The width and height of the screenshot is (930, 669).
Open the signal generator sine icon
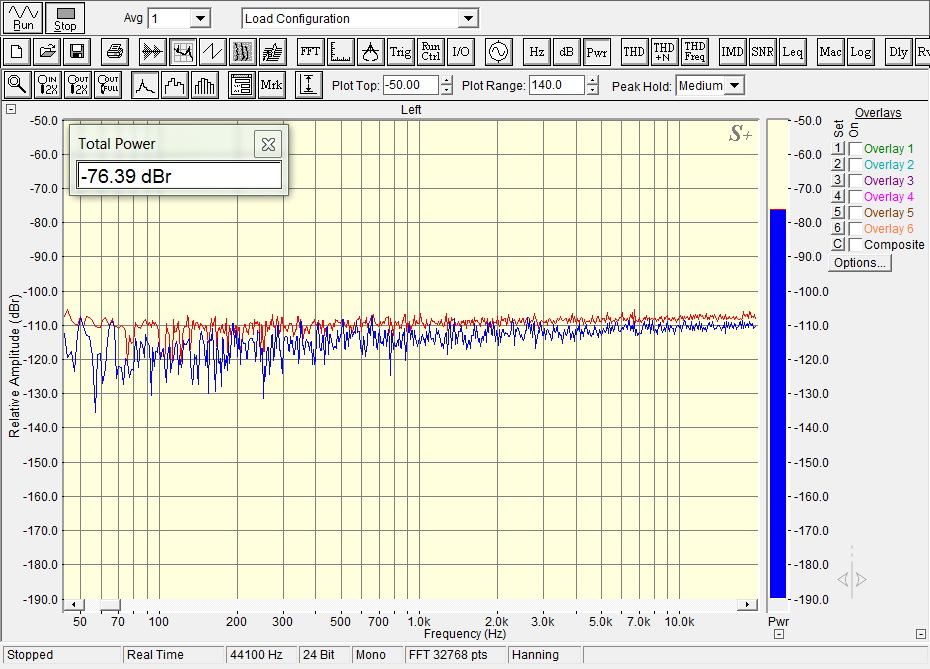[x=498, y=52]
